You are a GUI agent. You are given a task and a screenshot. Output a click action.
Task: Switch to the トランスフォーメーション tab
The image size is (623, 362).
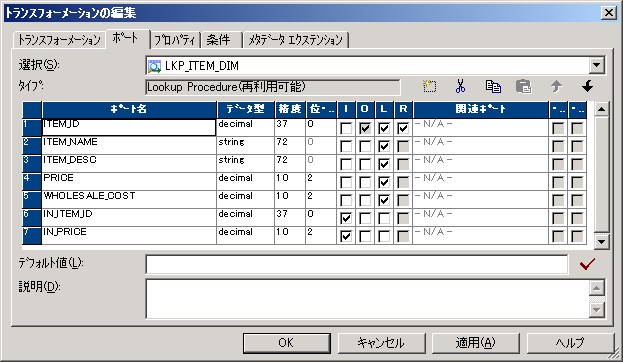pyautogui.click(x=59, y=40)
